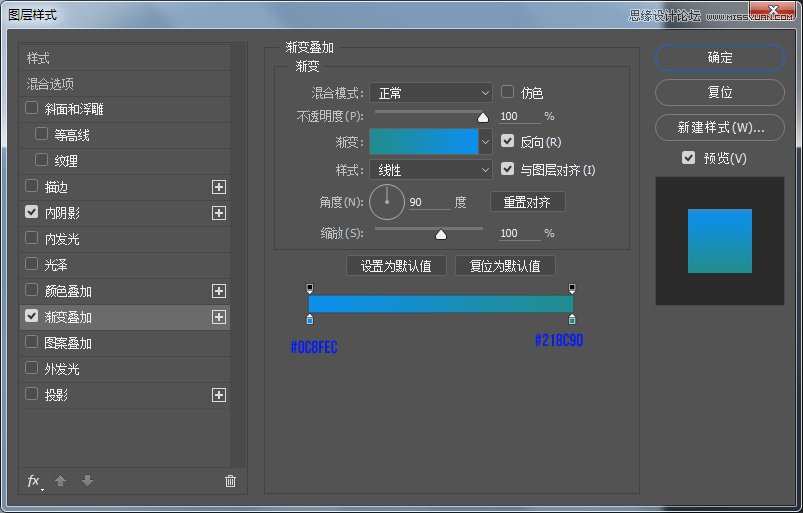Toggle the 预览(V) preview checkbox
803x513 pixels.
[x=688, y=158]
